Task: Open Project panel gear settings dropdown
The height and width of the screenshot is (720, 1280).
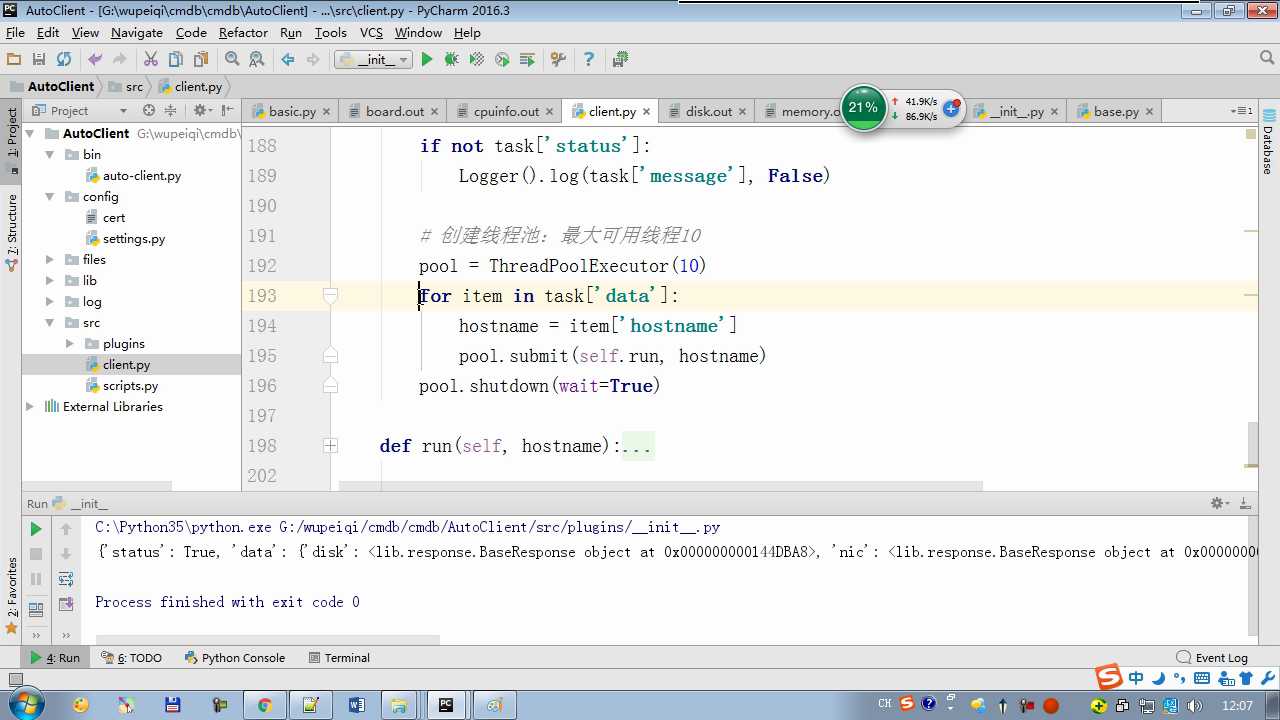Action: [x=202, y=111]
